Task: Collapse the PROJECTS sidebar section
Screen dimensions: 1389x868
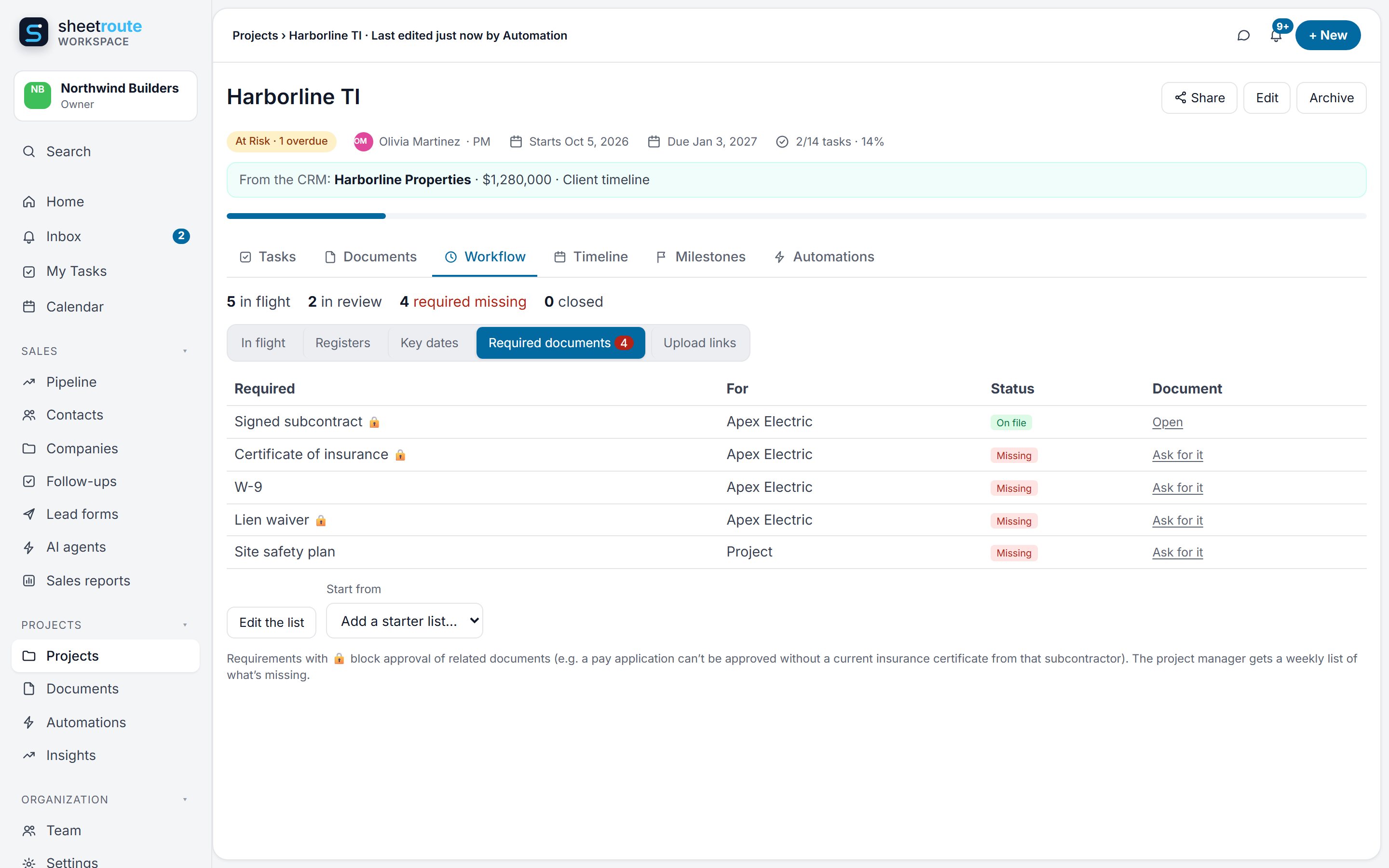Action: point(185,625)
